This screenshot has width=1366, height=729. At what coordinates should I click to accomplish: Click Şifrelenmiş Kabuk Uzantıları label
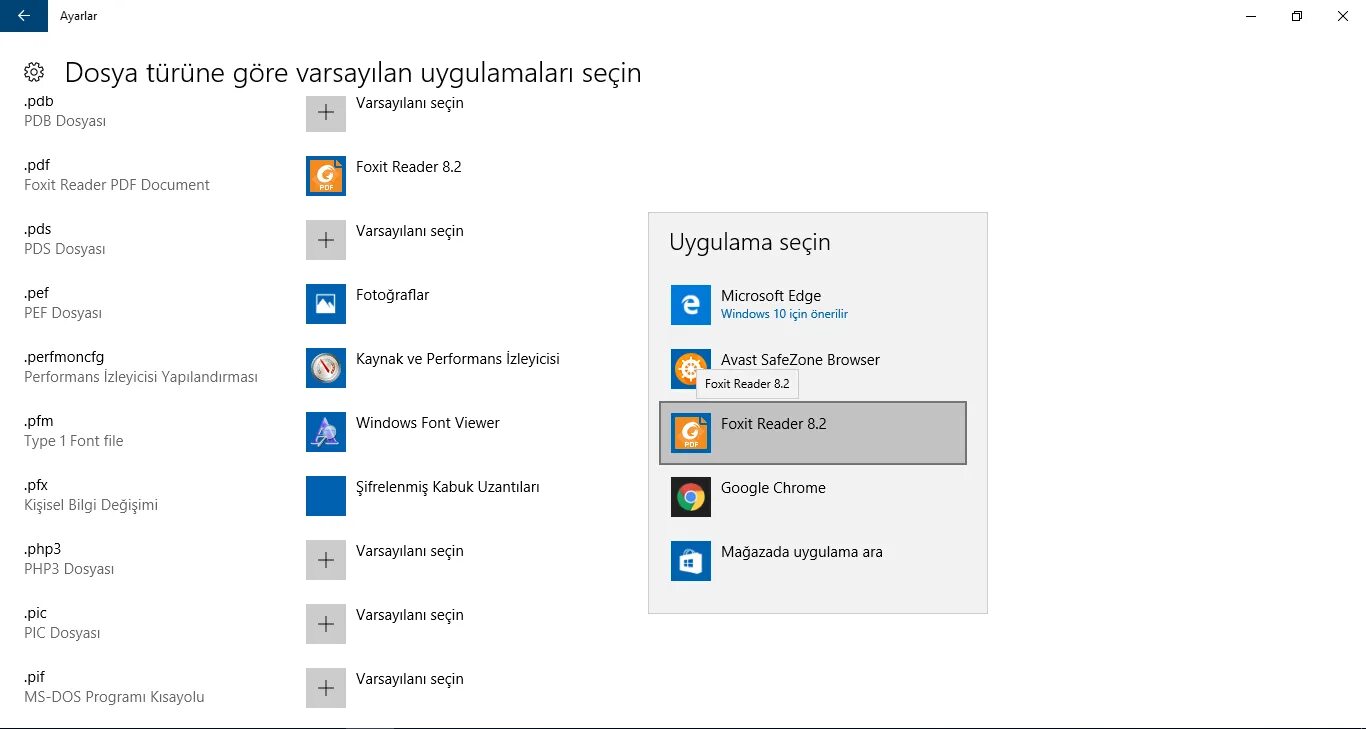448,487
